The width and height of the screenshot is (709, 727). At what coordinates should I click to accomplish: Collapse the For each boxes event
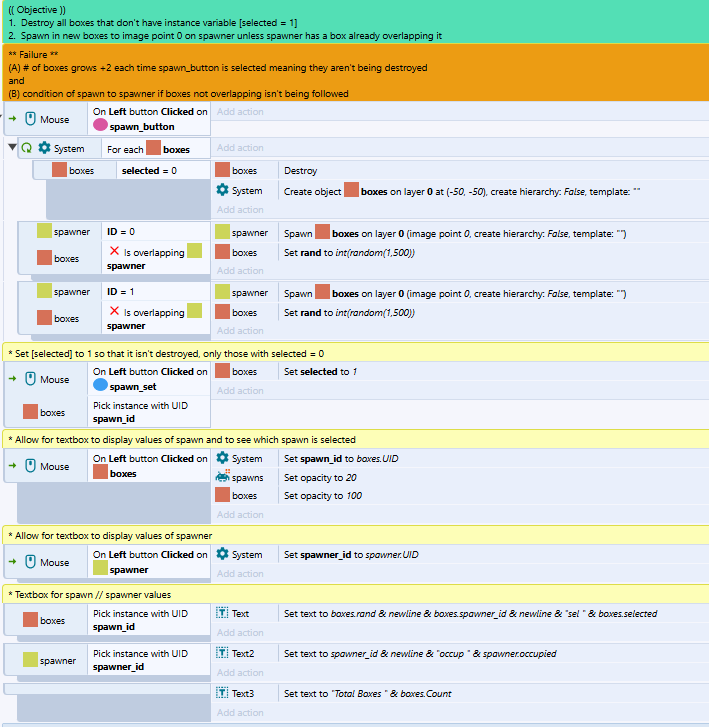[x=12, y=148]
